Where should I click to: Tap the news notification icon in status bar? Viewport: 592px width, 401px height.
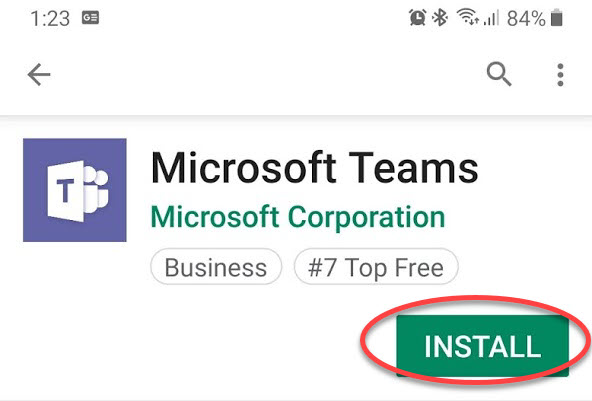(x=91, y=18)
